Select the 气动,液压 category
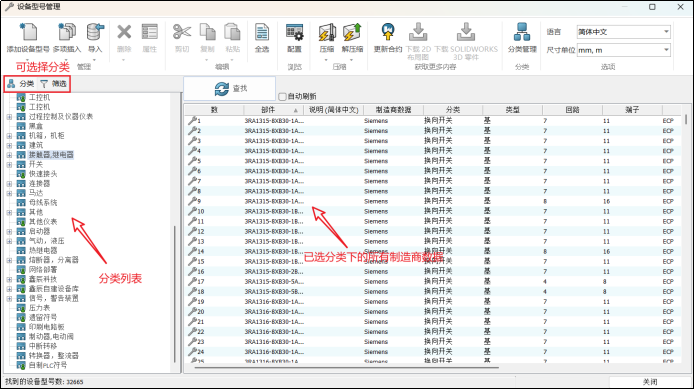This screenshot has width=695, height=390. [x=47, y=241]
